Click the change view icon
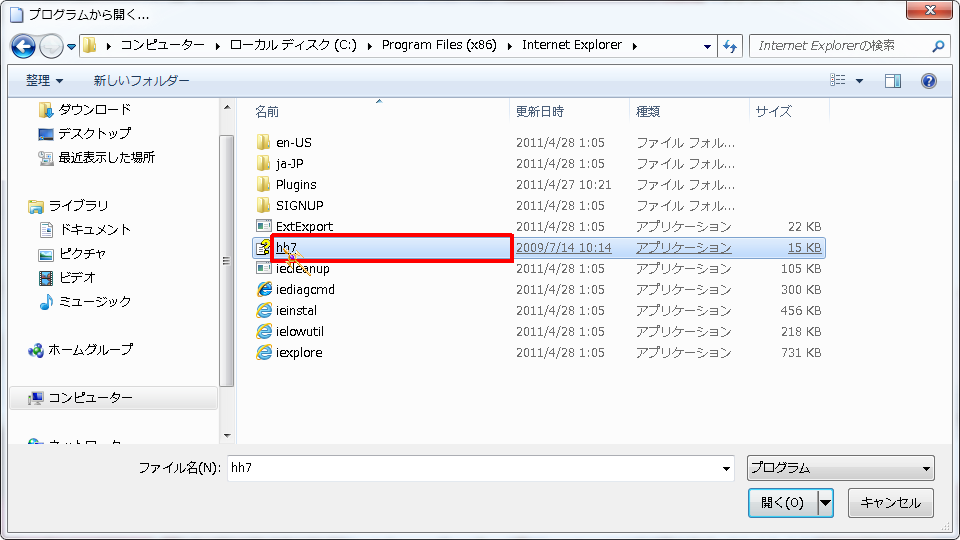The width and height of the screenshot is (960, 540). (x=838, y=80)
